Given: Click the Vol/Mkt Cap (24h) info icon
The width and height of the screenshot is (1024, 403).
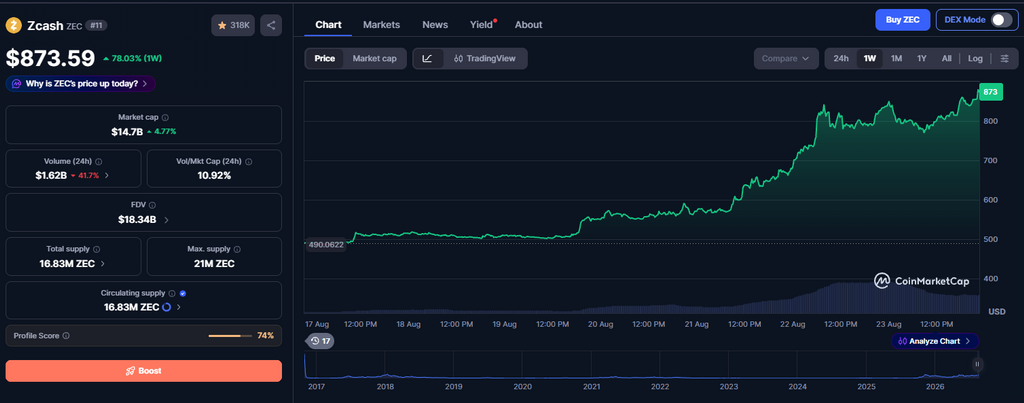Looking at the screenshot, I should [x=249, y=161].
